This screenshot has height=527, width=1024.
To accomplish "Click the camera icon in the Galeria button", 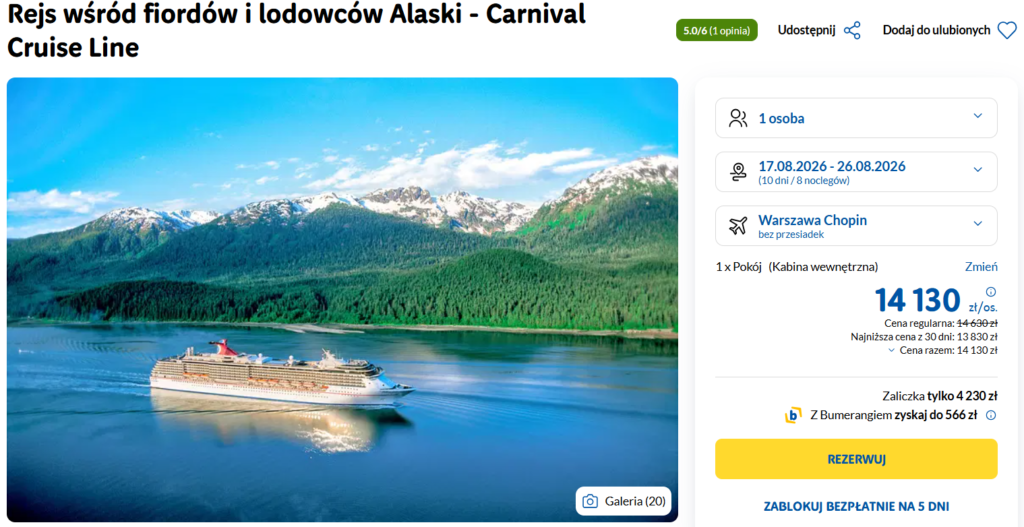I will 590,501.
